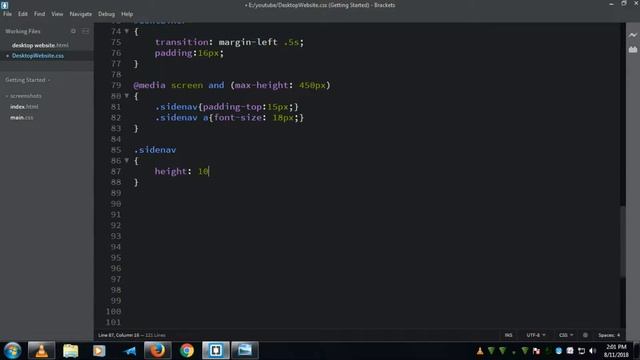Click the Line 87, Column cursor info
Viewport: 640px width, 360px height.
(118, 335)
